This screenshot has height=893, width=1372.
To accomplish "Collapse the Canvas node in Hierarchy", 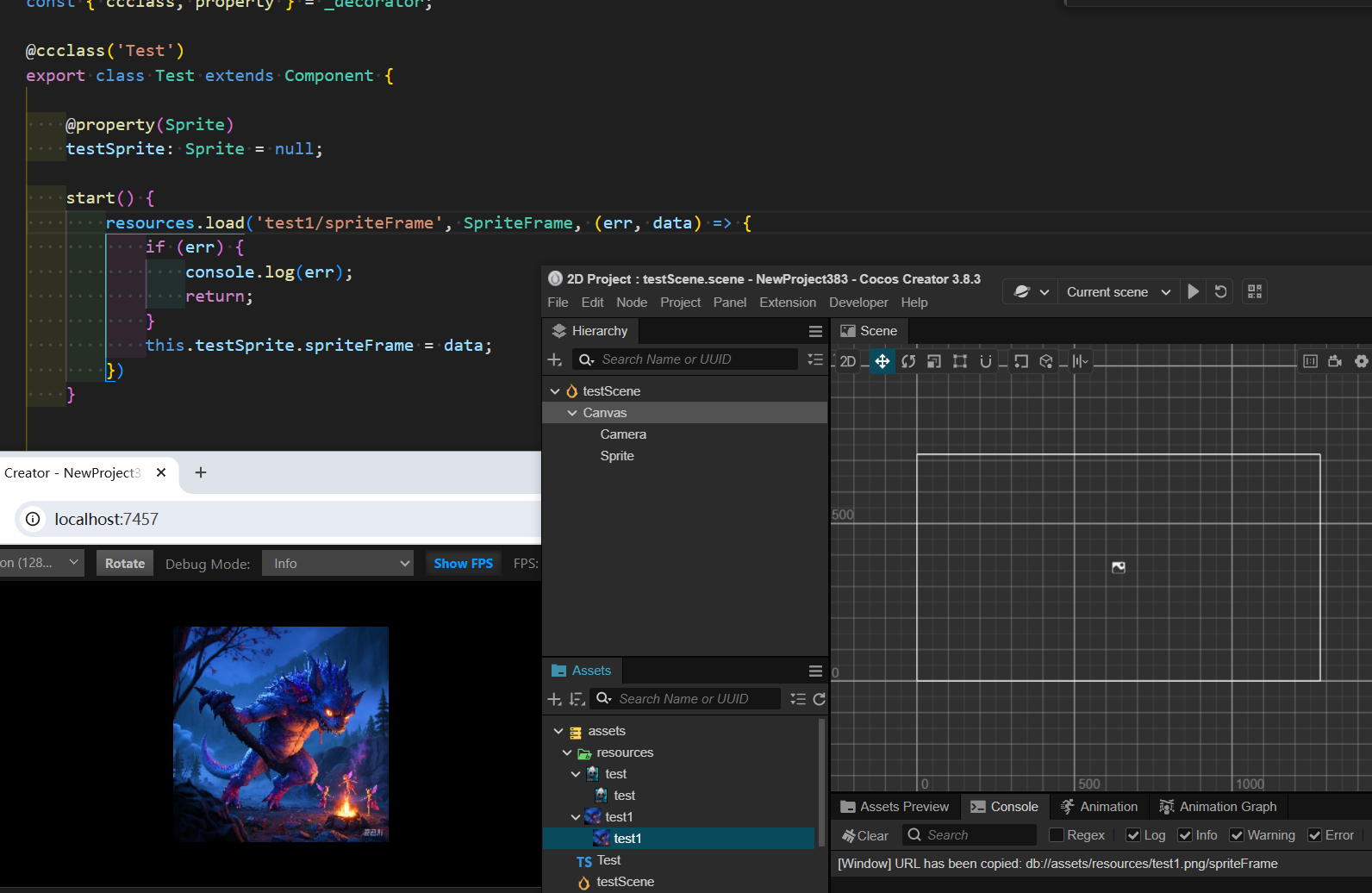I will point(572,413).
